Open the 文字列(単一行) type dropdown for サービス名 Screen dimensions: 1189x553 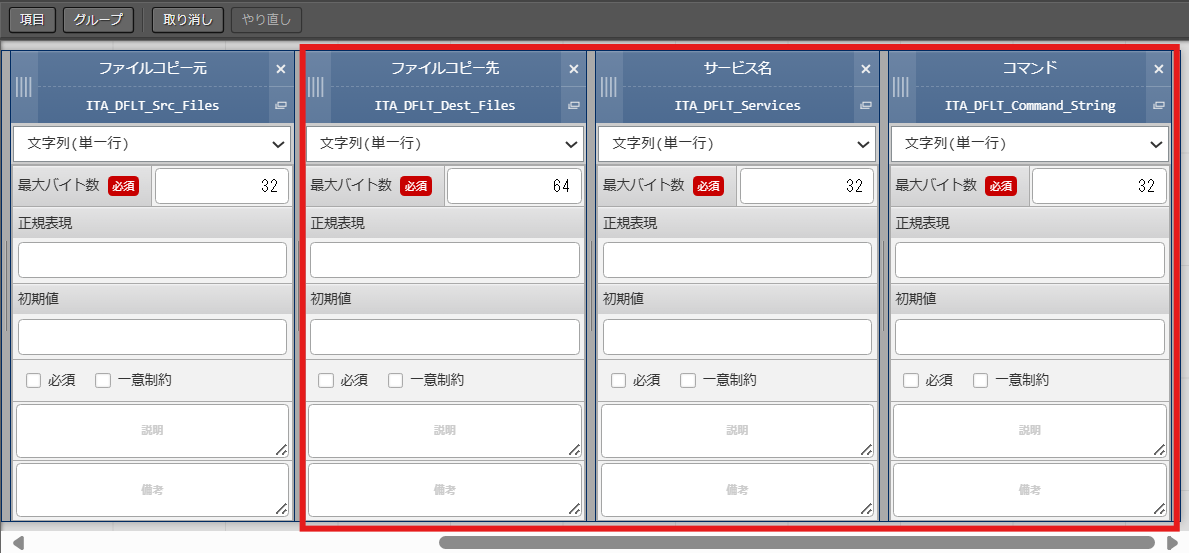click(738, 143)
